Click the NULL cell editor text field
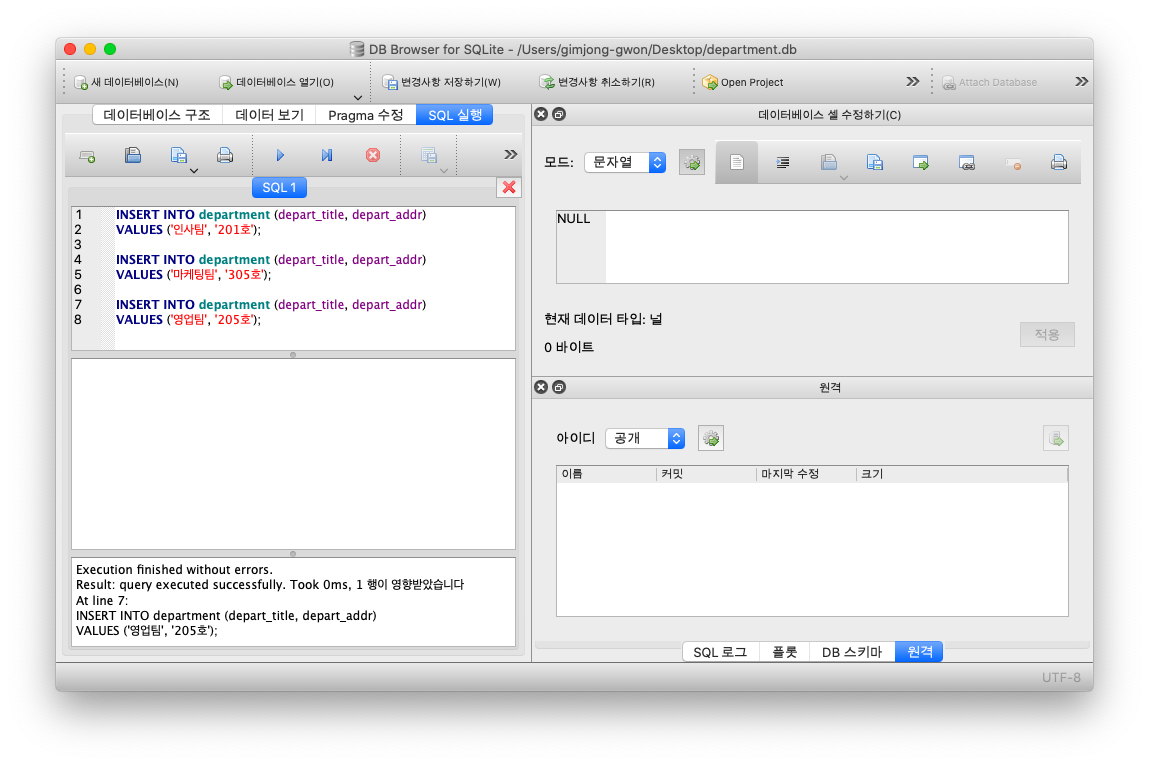Screen dimensions: 1149x765 [812, 247]
